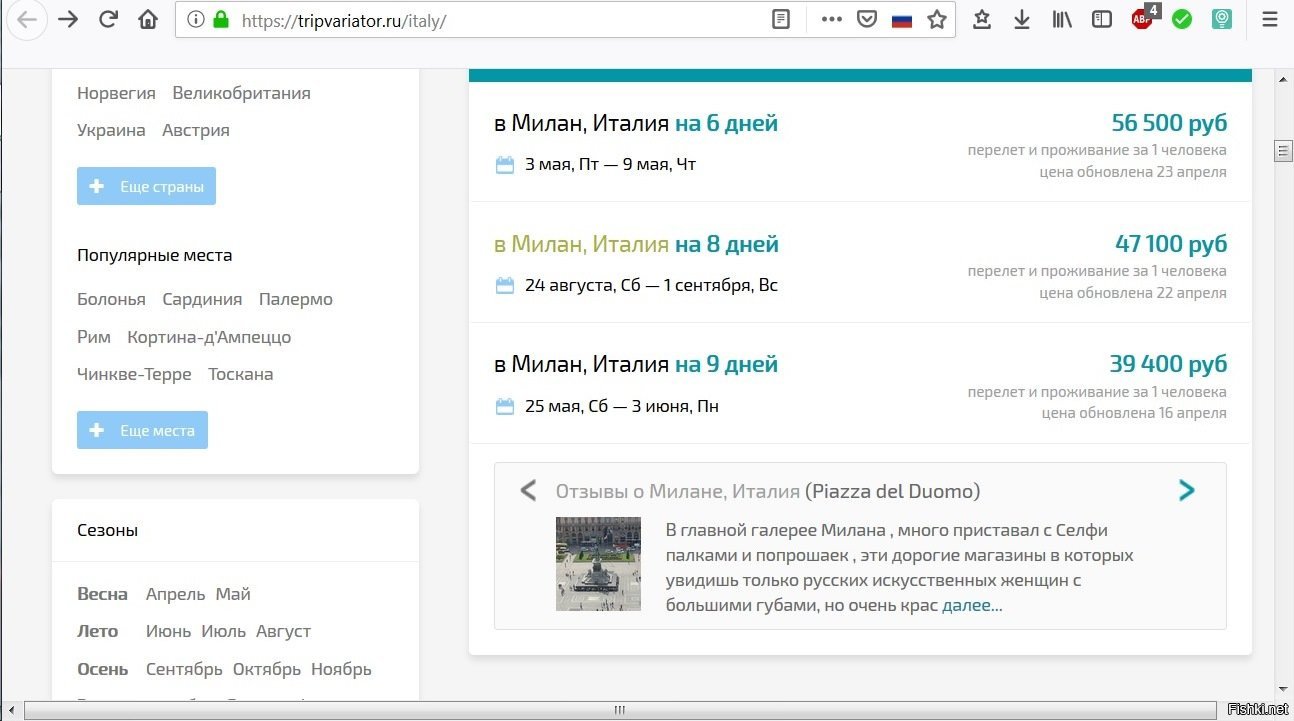Screen dimensions: 1294x721
Task: Click the teal extension icon in toolbar
Action: (x=1222, y=20)
